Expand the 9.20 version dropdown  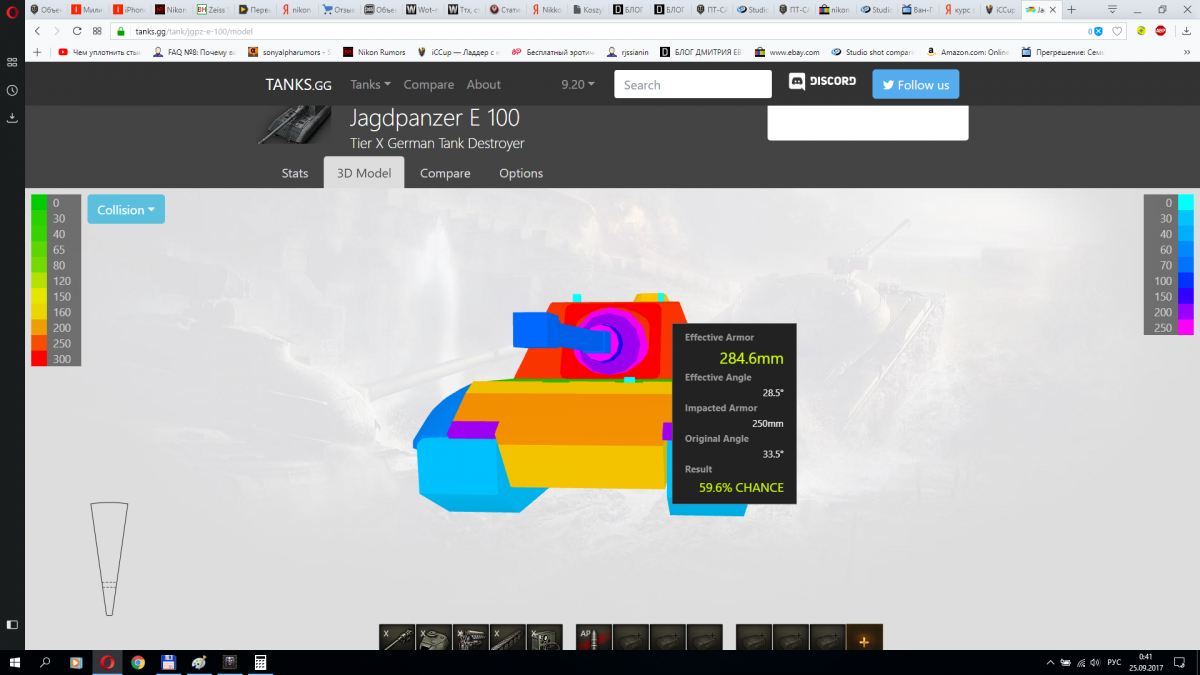(x=578, y=85)
